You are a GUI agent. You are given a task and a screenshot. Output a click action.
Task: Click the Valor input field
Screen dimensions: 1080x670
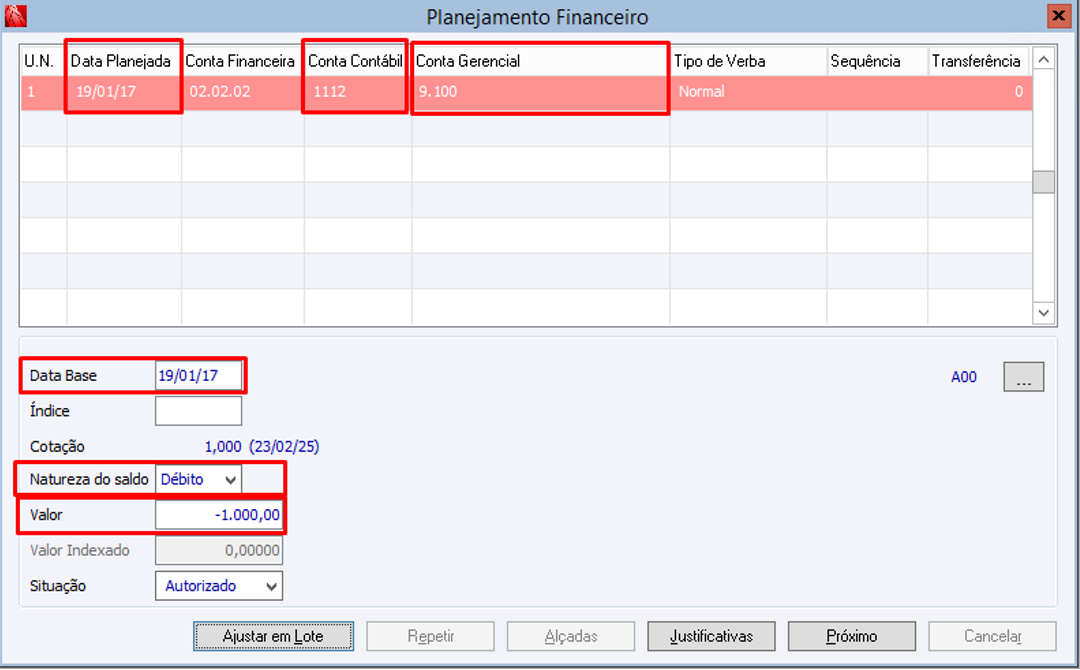[219, 515]
